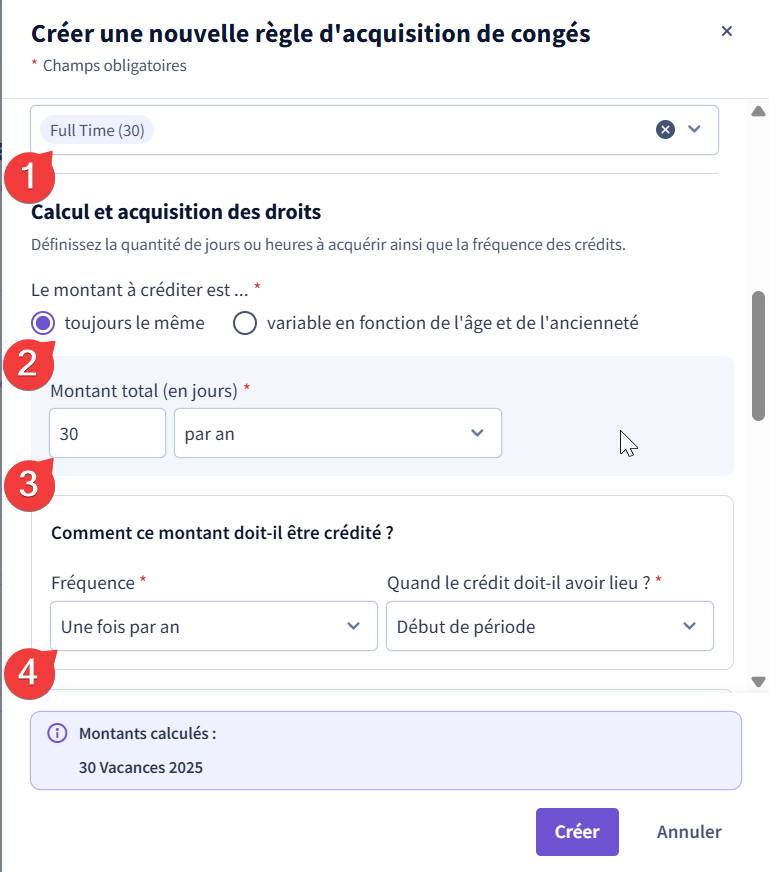
Task: Click the Créer button
Action: (577, 832)
